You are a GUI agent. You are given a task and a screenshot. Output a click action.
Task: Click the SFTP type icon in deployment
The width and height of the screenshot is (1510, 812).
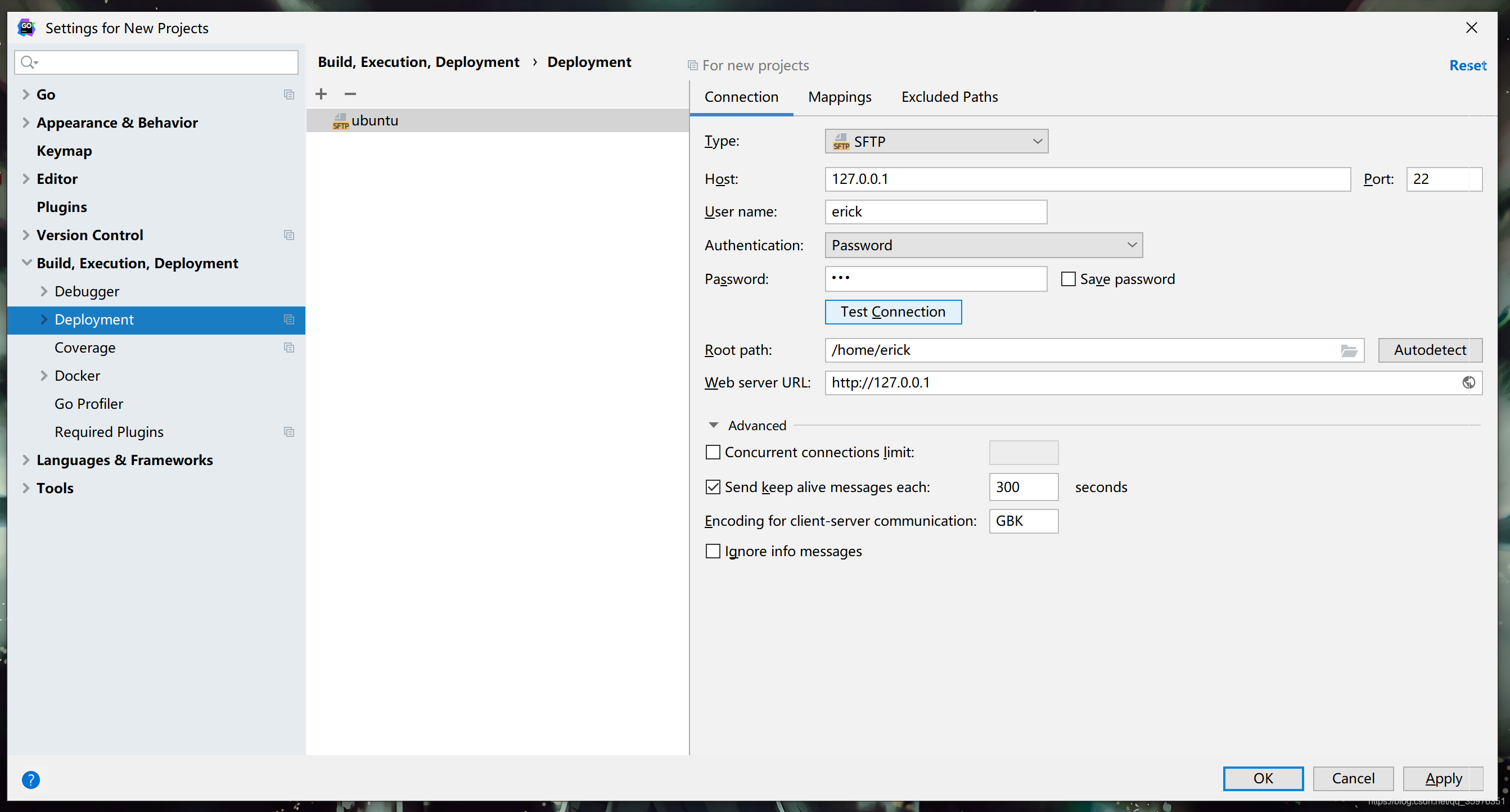click(x=839, y=141)
